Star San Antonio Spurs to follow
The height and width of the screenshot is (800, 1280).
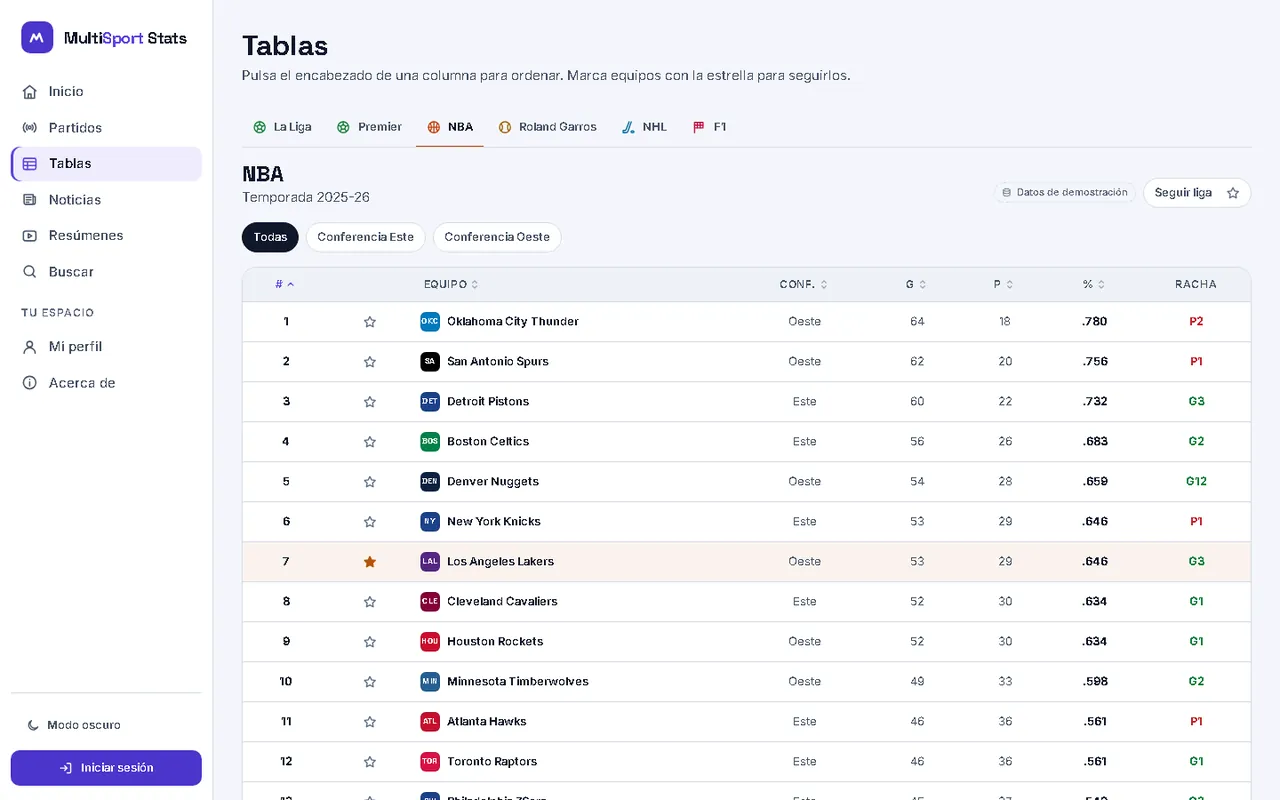coord(370,362)
